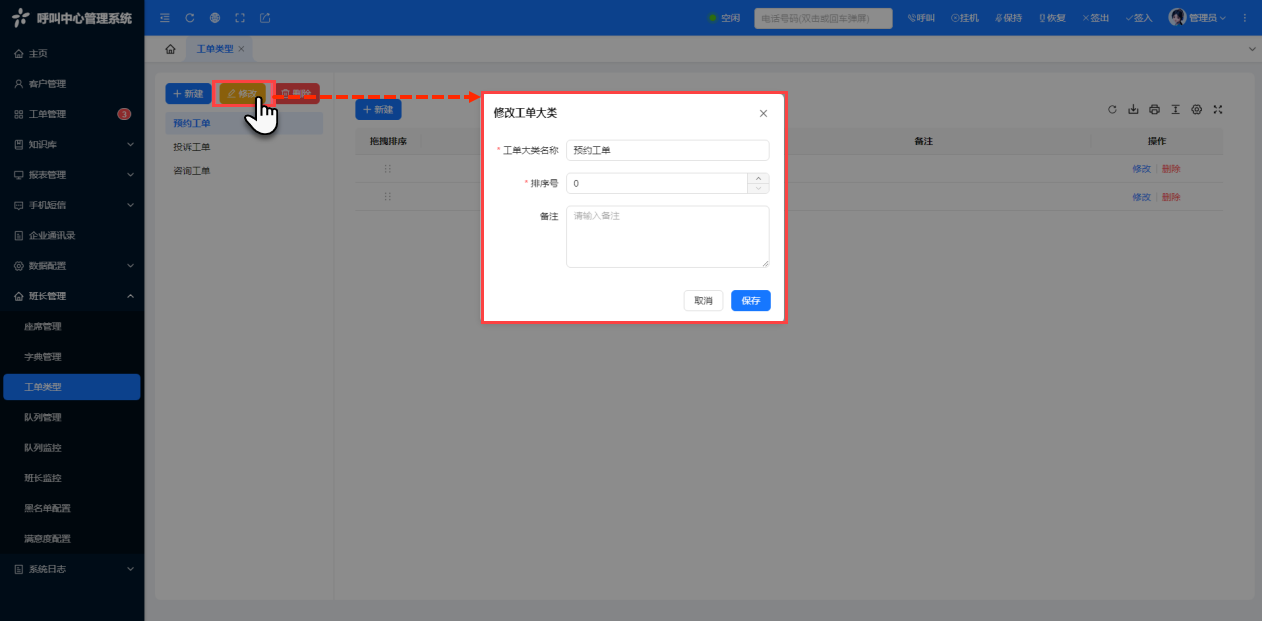Click the home icon tab
Screen dimensions: 1262x621
pos(170,49)
